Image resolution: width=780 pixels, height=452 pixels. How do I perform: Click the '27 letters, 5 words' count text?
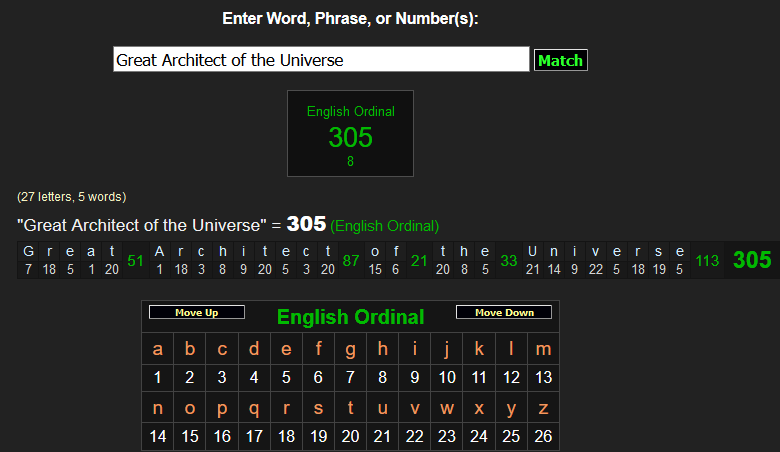coord(72,197)
